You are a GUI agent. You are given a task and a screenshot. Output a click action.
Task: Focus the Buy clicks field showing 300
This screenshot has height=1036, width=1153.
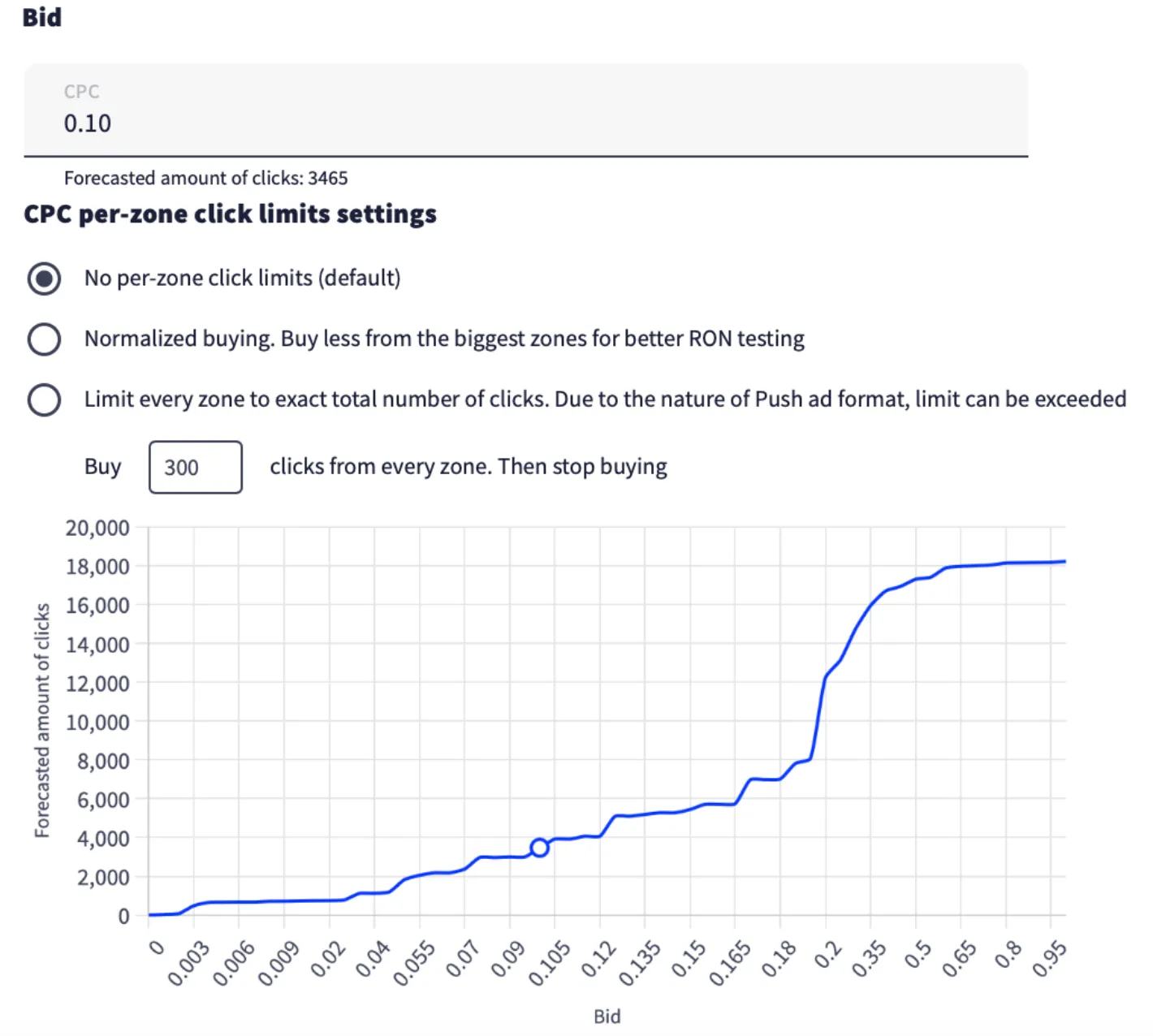pyautogui.click(x=195, y=468)
